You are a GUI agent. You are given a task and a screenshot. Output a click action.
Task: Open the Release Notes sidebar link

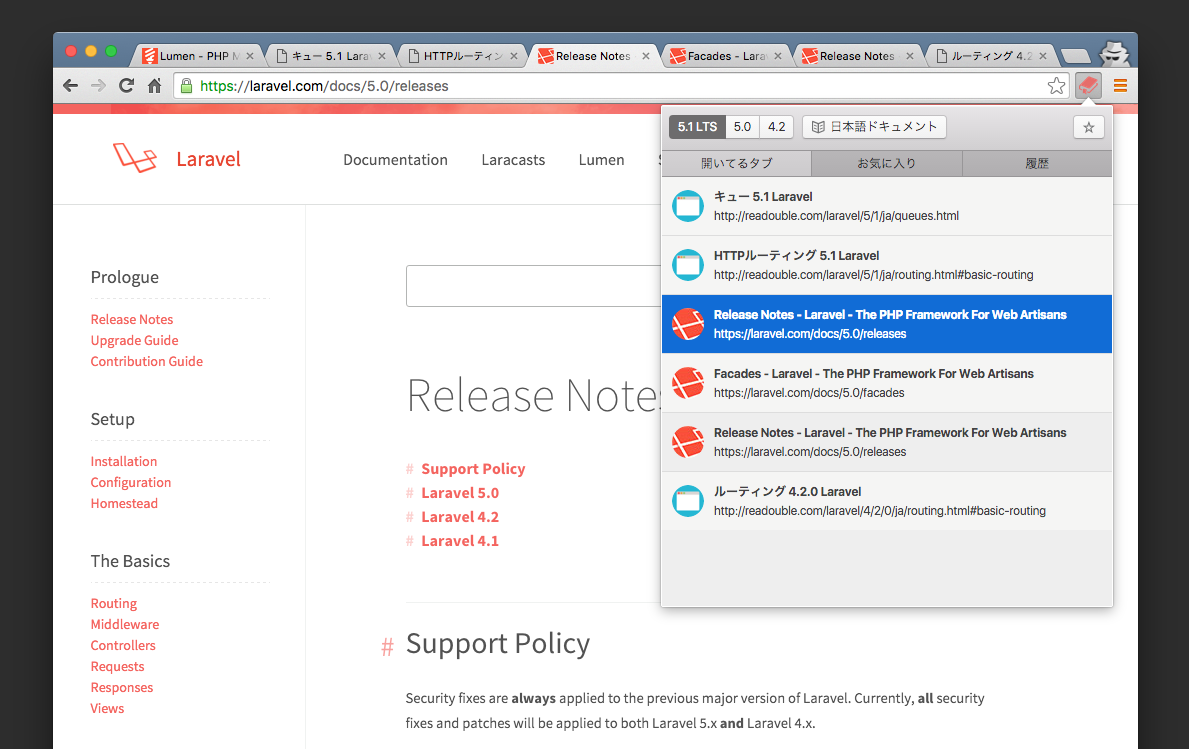(132, 319)
